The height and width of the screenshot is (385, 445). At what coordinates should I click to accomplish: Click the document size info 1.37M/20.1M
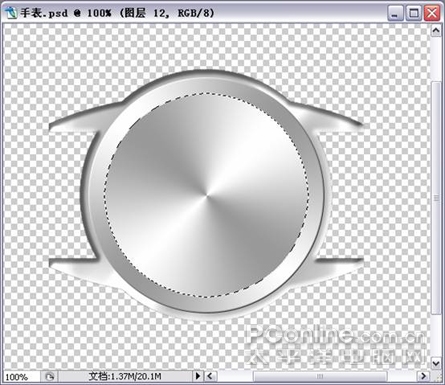(x=125, y=376)
